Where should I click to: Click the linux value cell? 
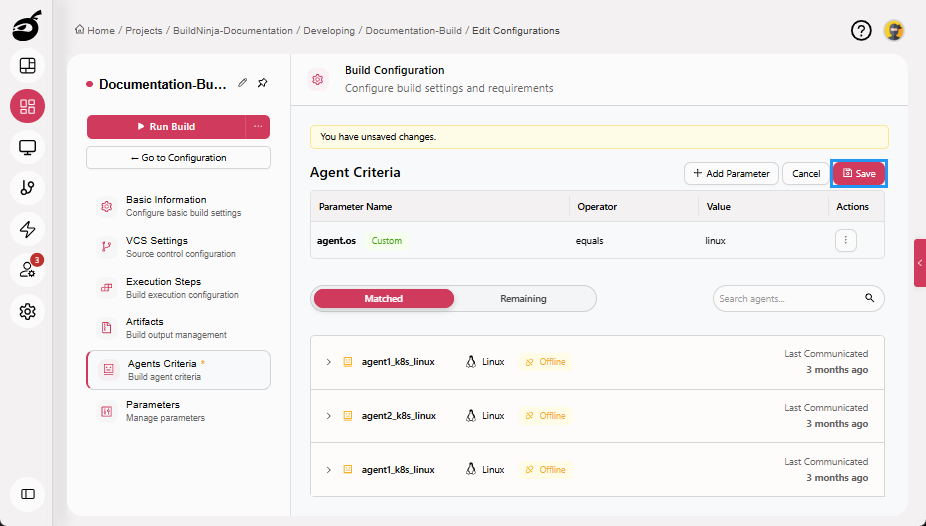pos(715,241)
